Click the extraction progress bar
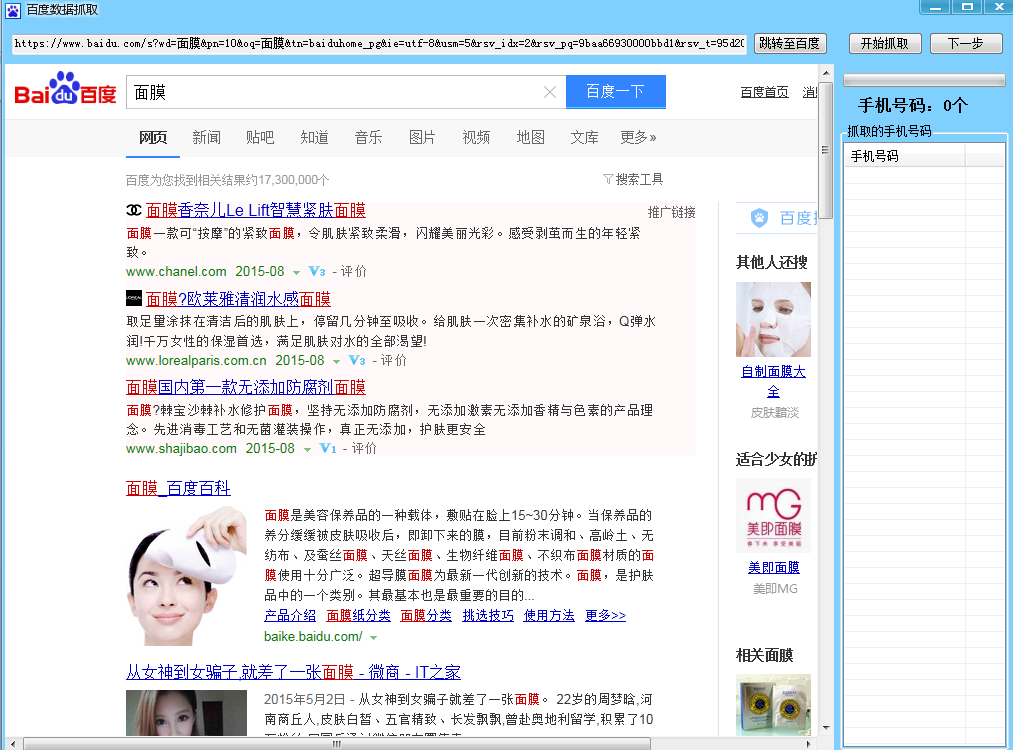Viewport: 1013px width, 750px height. pyautogui.click(x=924, y=80)
